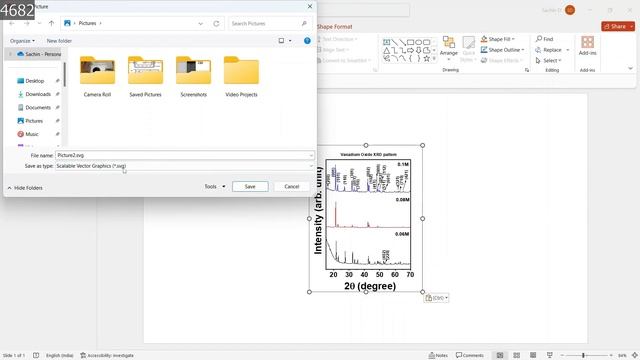The height and width of the screenshot is (360, 640).
Task: Switch to Normal view in the status bar
Action: click(500, 355)
